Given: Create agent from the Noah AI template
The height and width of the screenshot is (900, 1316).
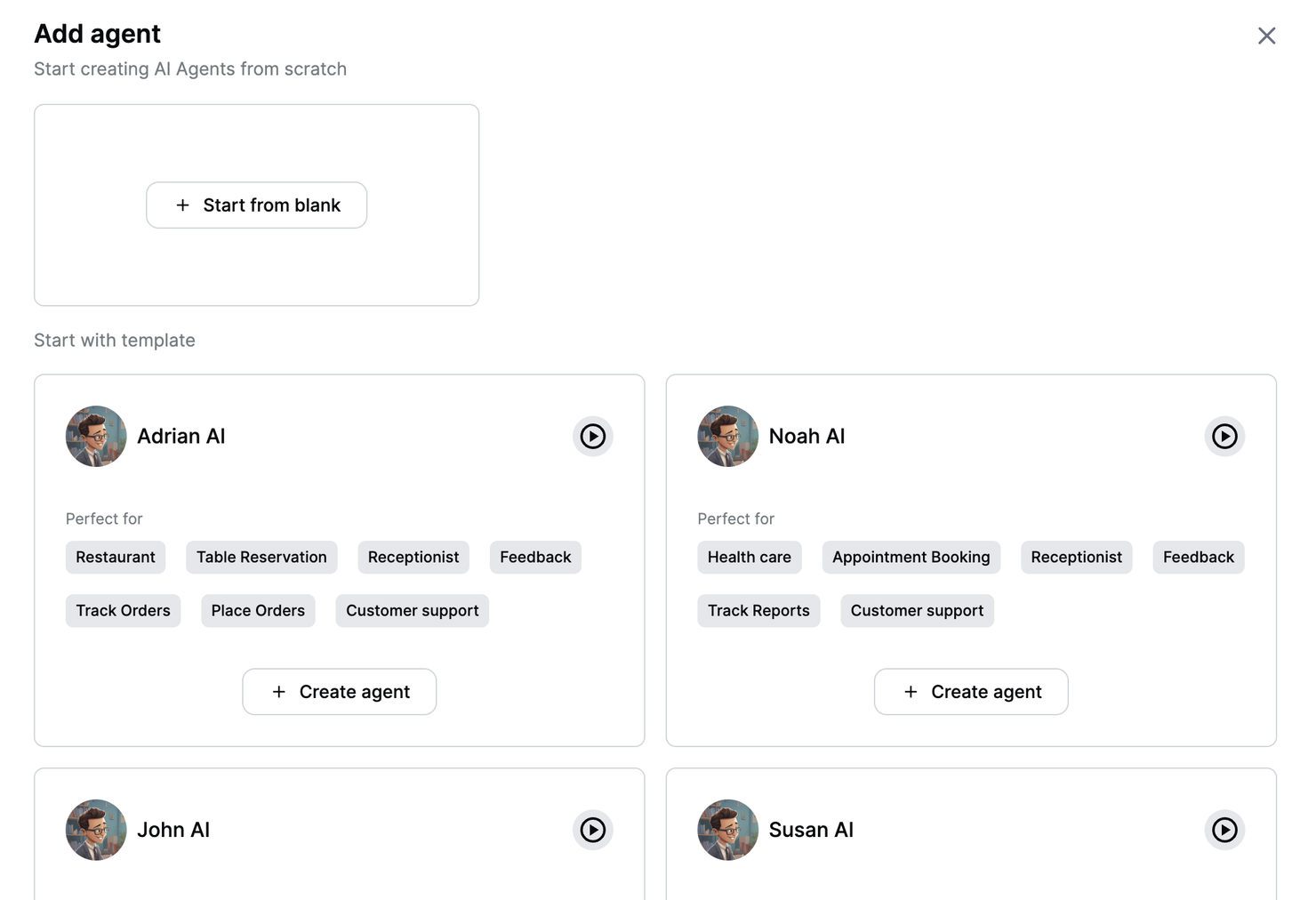Looking at the screenshot, I should (971, 692).
